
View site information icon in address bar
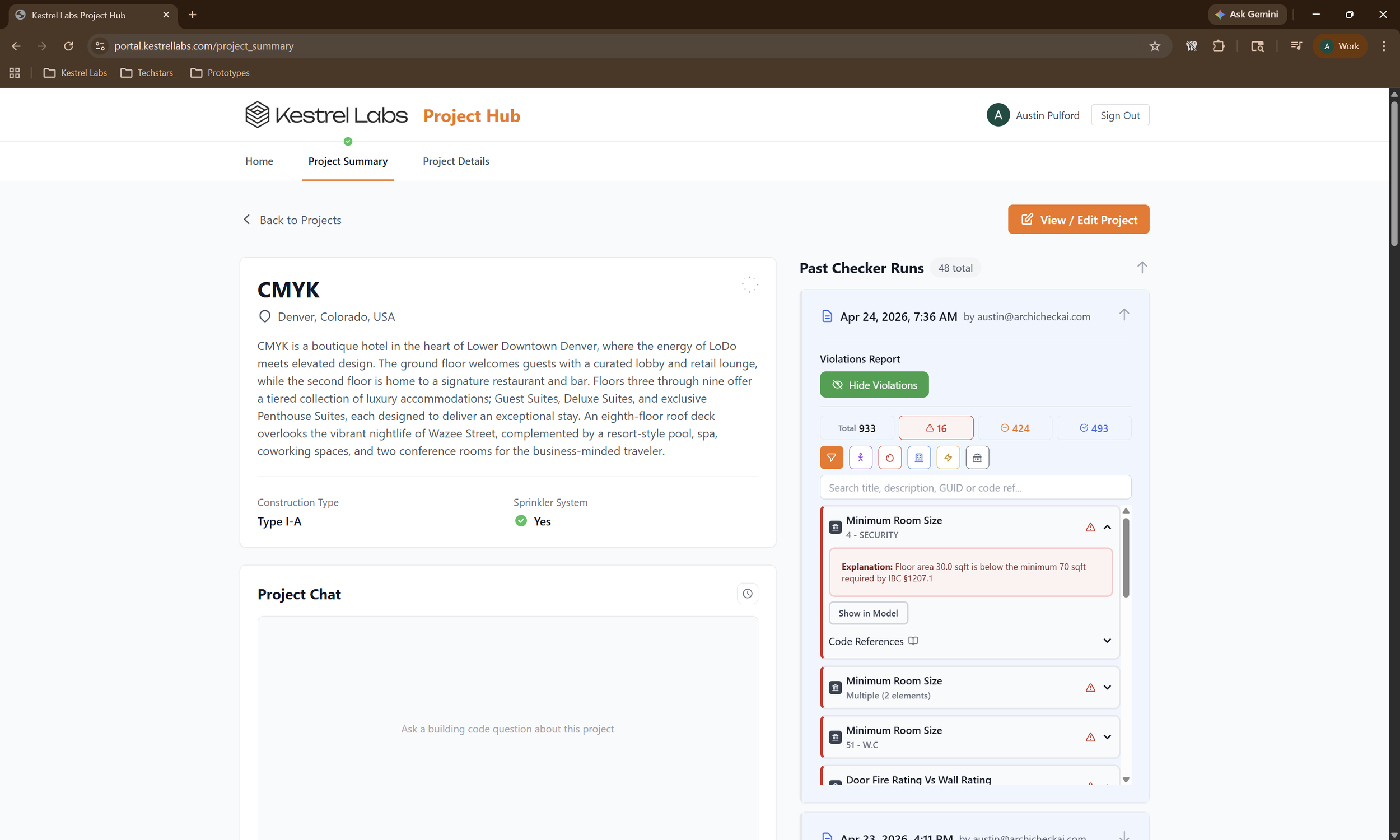pyautogui.click(x=100, y=46)
